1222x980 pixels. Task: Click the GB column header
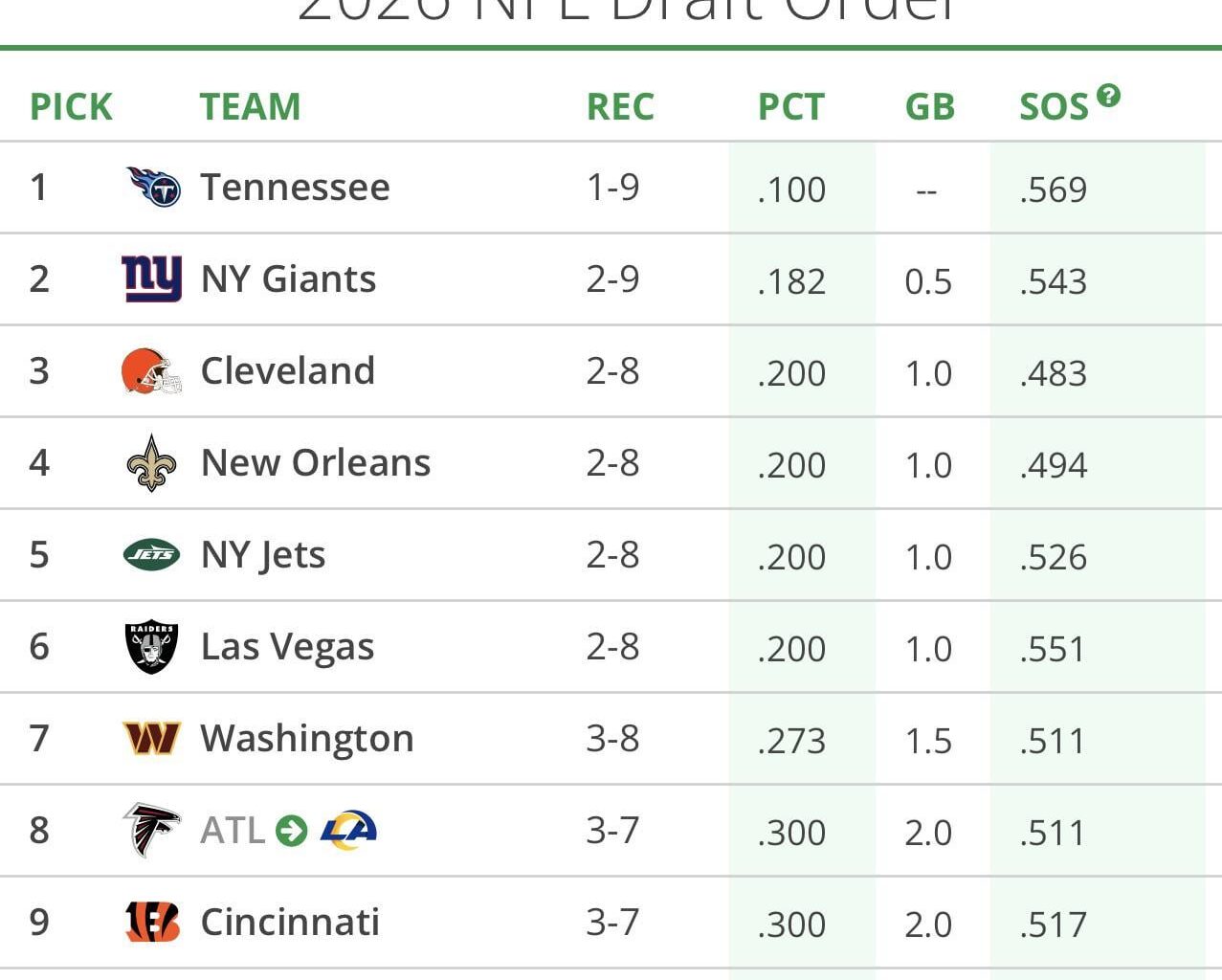(929, 106)
